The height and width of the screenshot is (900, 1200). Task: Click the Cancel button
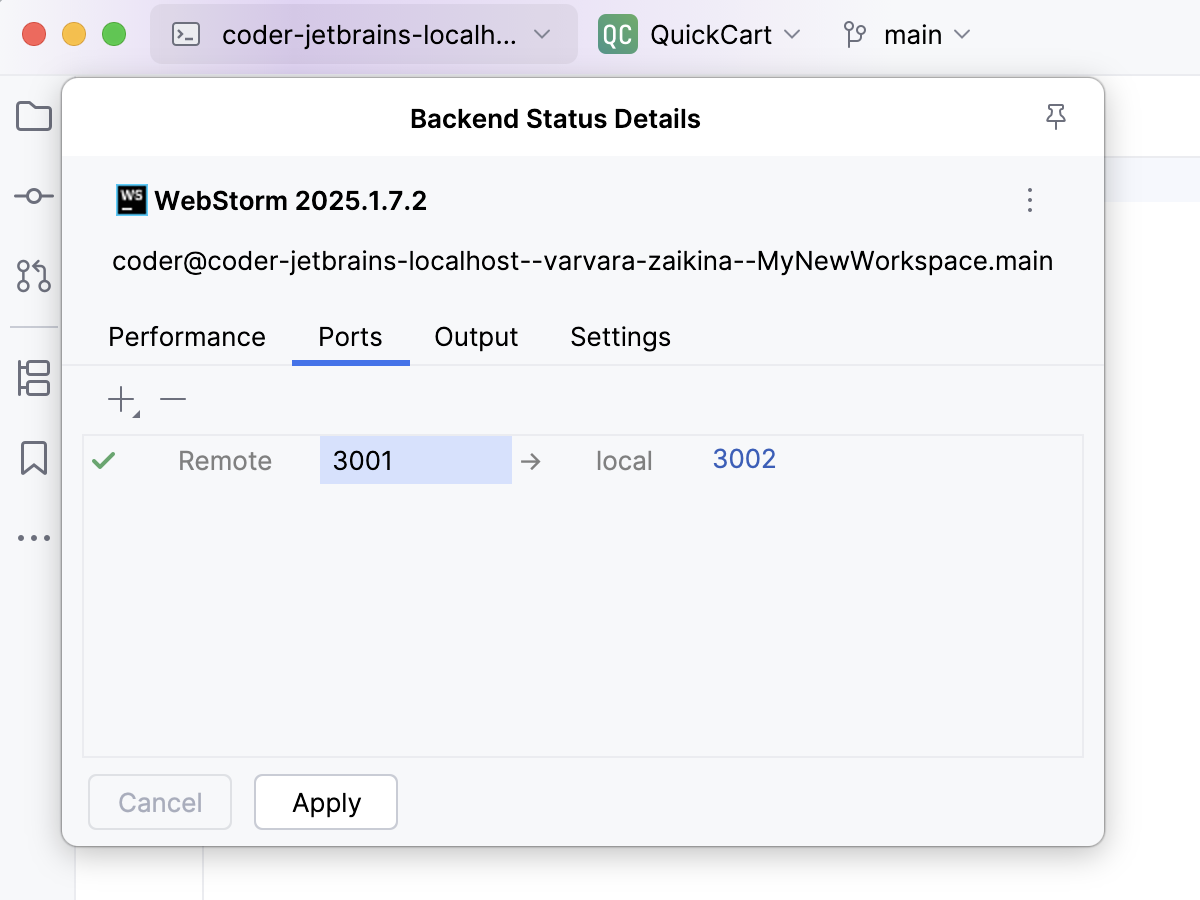160,802
